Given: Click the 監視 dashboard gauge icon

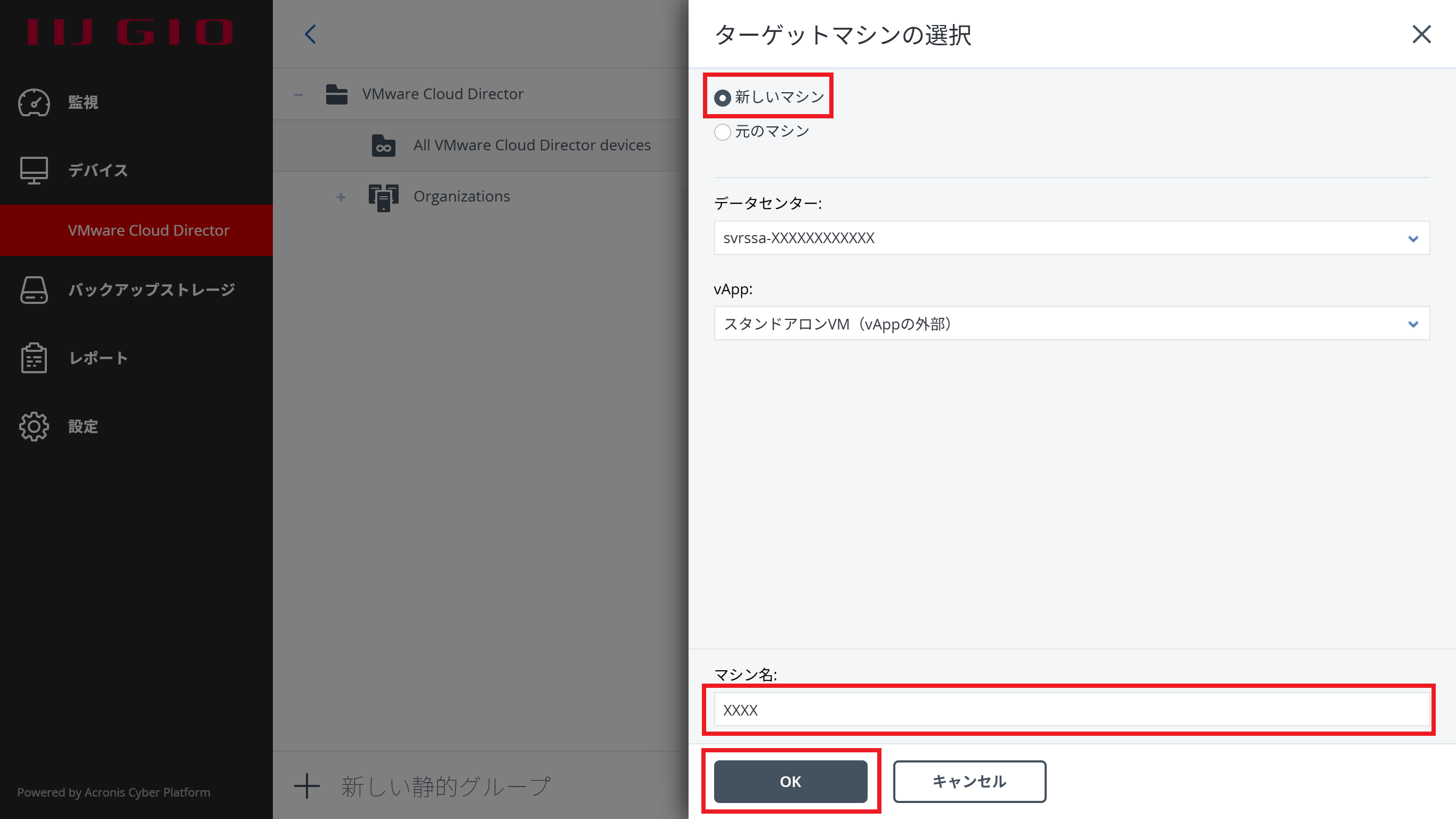Looking at the screenshot, I should (34, 102).
